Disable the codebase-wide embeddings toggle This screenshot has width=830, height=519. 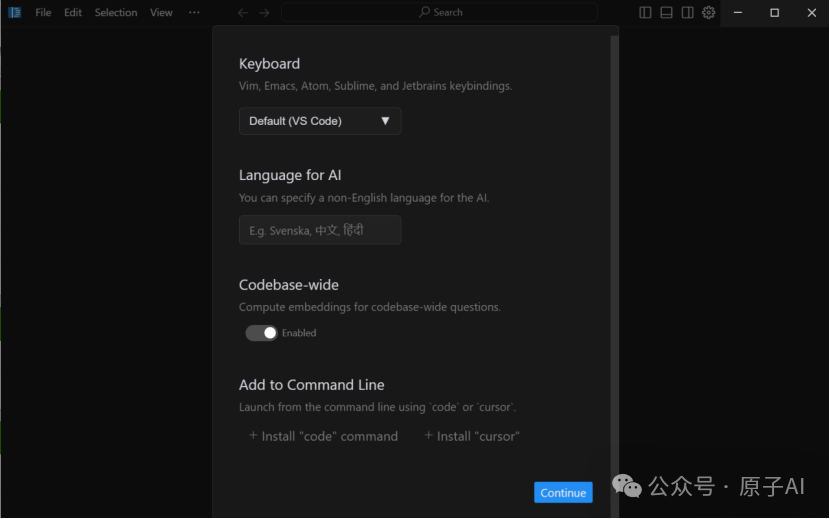click(262, 333)
